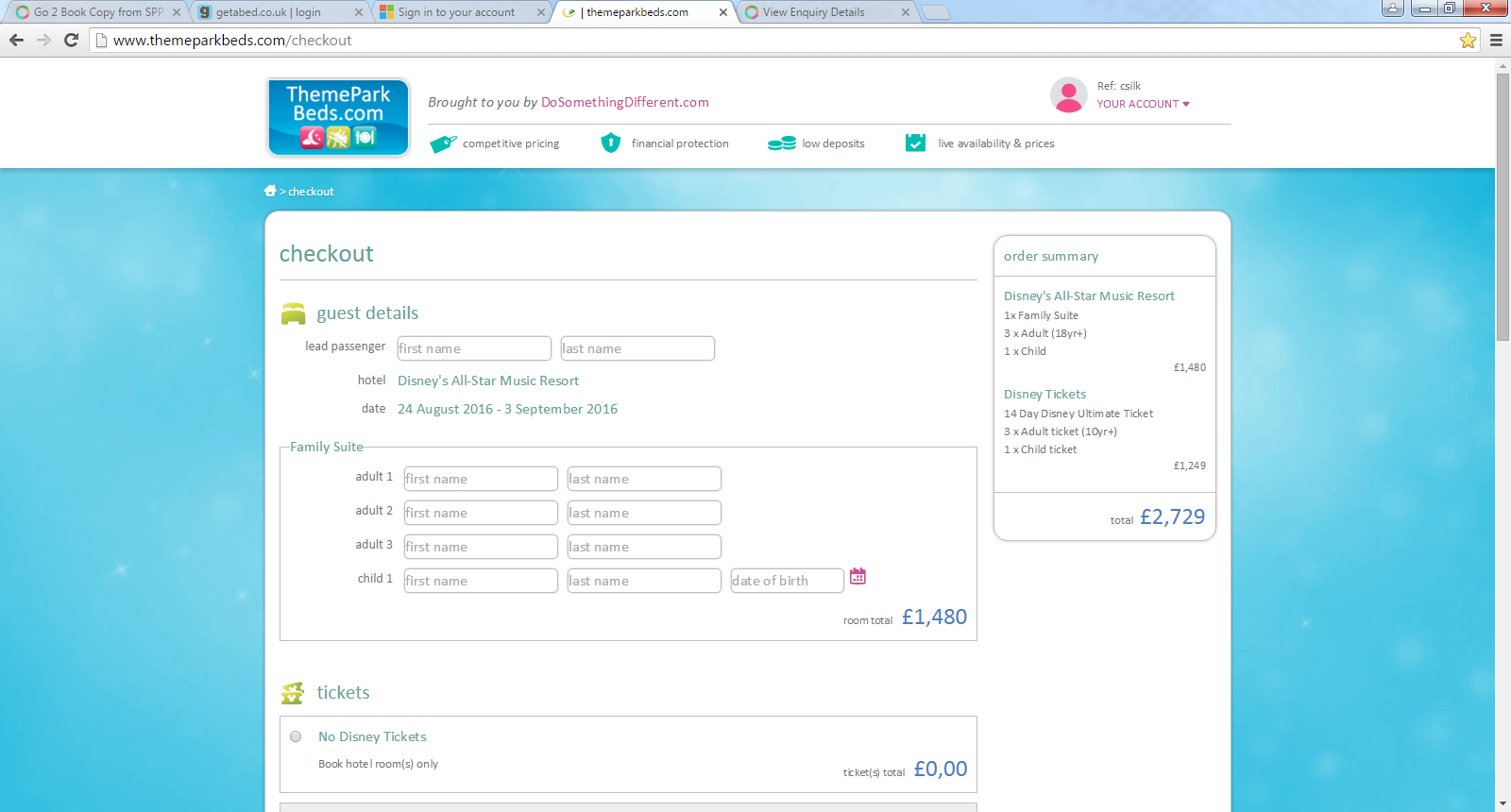This screenshot has height=812, width=1511.
Task: Click the date range 24 August 2016 - 3 September 2016
Action: 507,409
